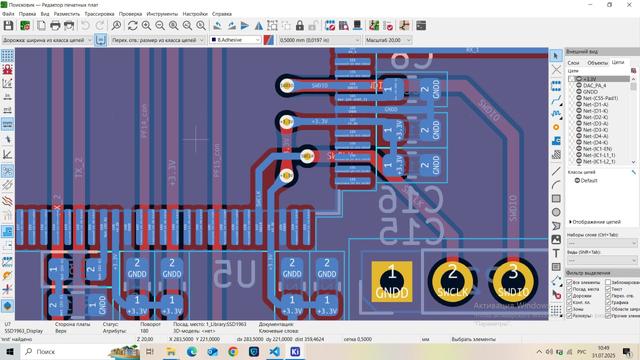
Task: Open the B.Adhesive layer dropdown
Action: click(236, 40)
